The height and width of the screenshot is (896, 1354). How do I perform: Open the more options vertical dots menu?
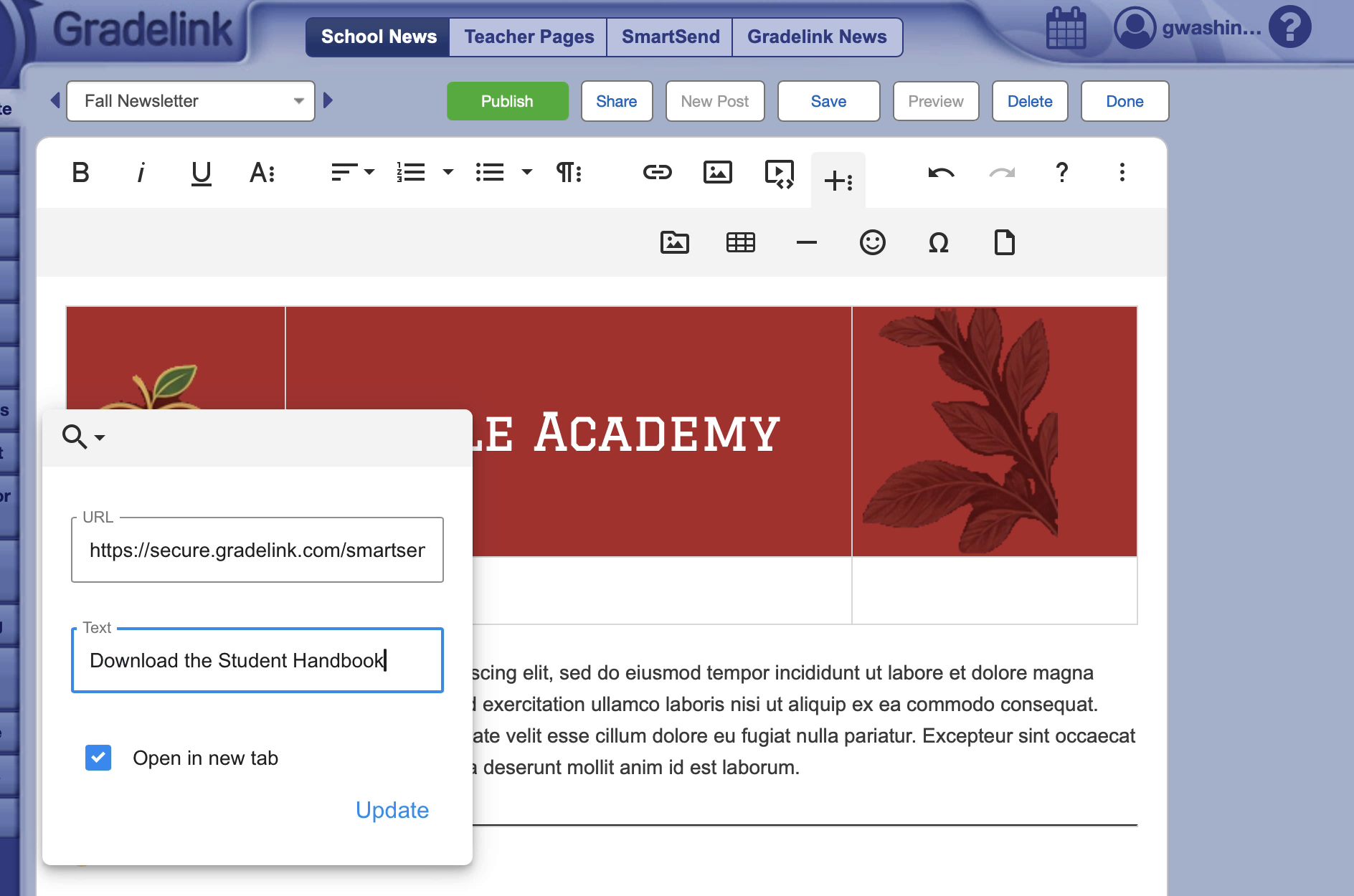[x=1122, y=172]
